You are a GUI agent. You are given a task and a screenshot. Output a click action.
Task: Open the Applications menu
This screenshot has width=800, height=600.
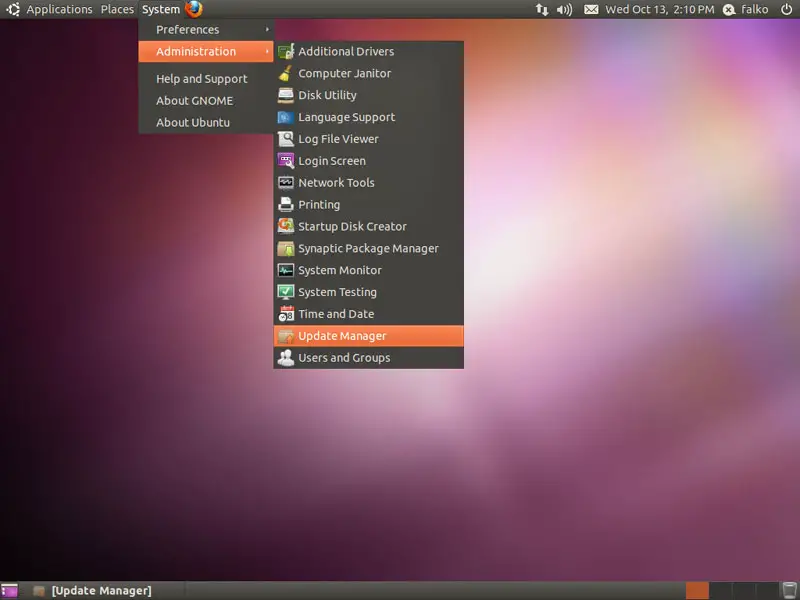click(x=60, y=9)
